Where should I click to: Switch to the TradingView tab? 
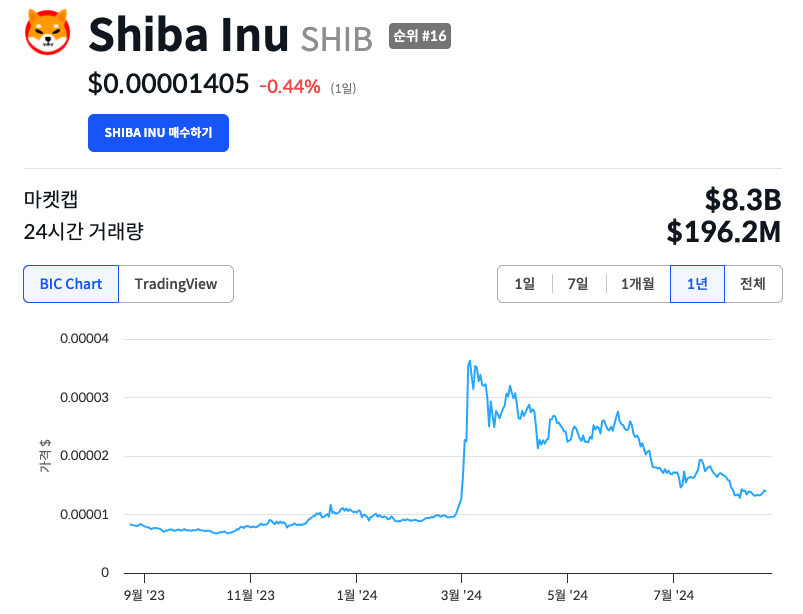click(x=176, y=284)
